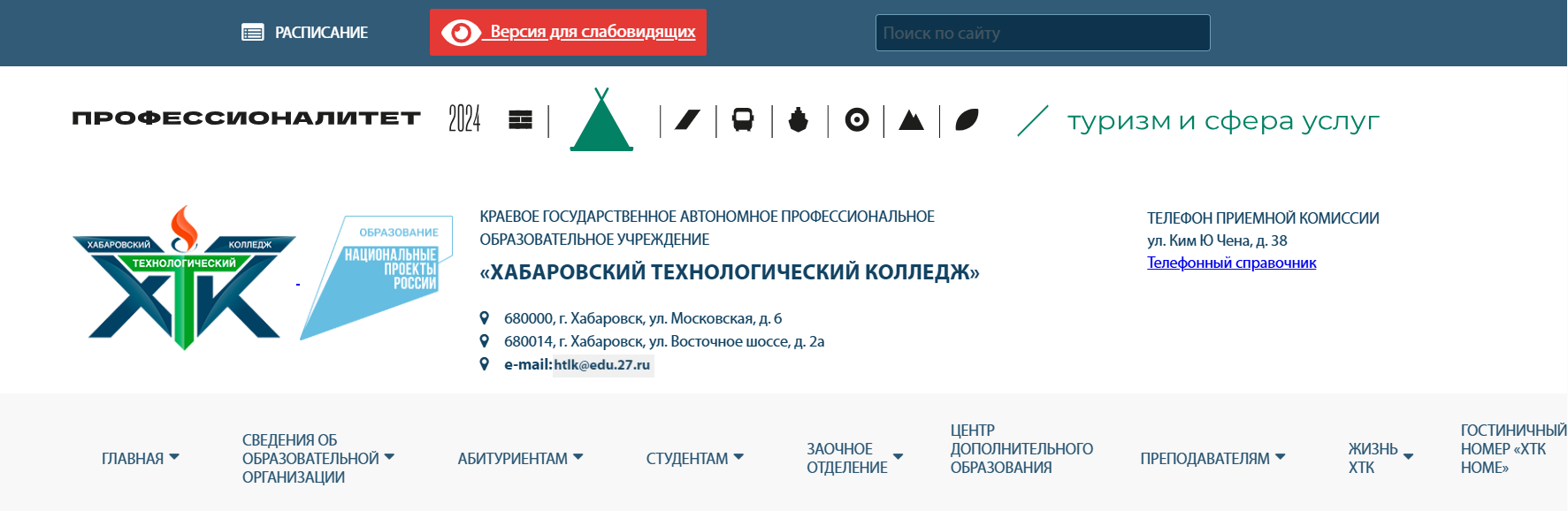Click the pin icon beside e-mail line
This screenshot has width=1568, height=511.
[x=485, y=363]
